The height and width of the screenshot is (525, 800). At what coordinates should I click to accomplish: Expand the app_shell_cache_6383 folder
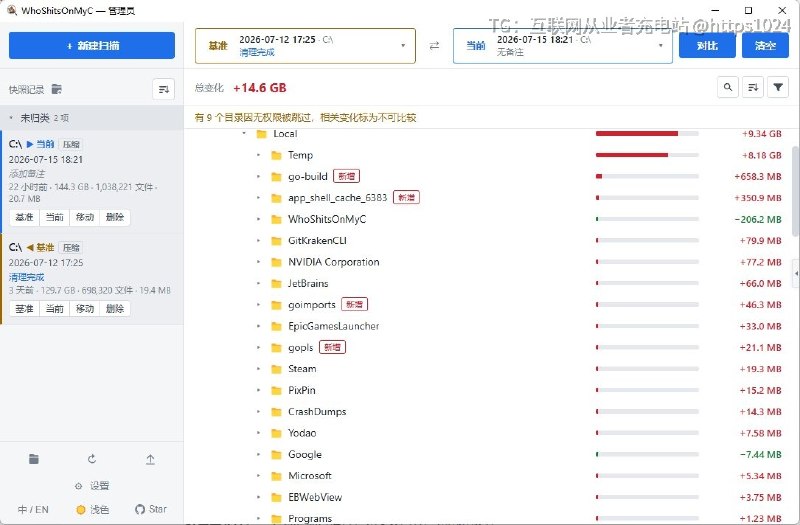tap(258, 198)
